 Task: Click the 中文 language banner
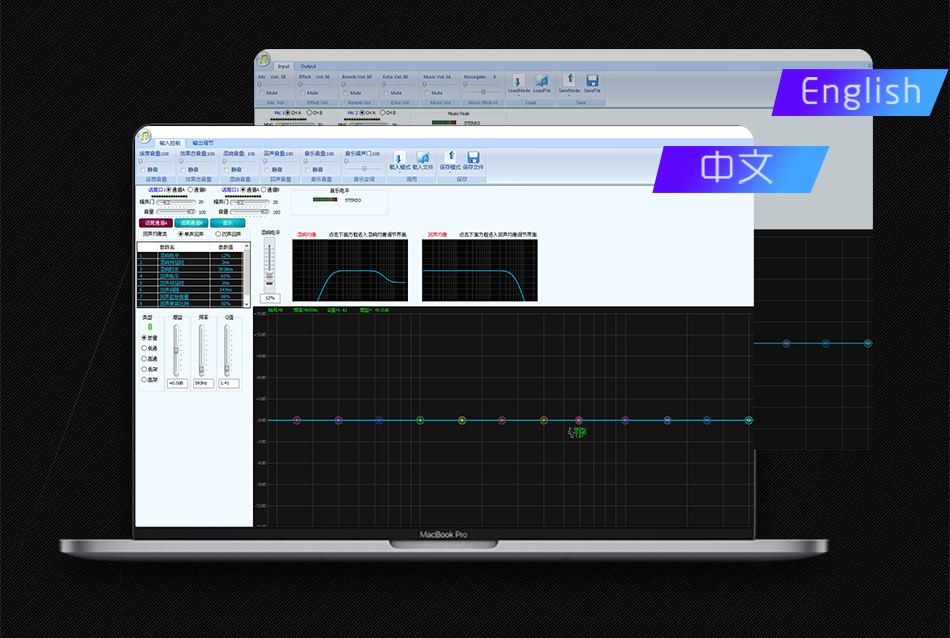(738, 168)
